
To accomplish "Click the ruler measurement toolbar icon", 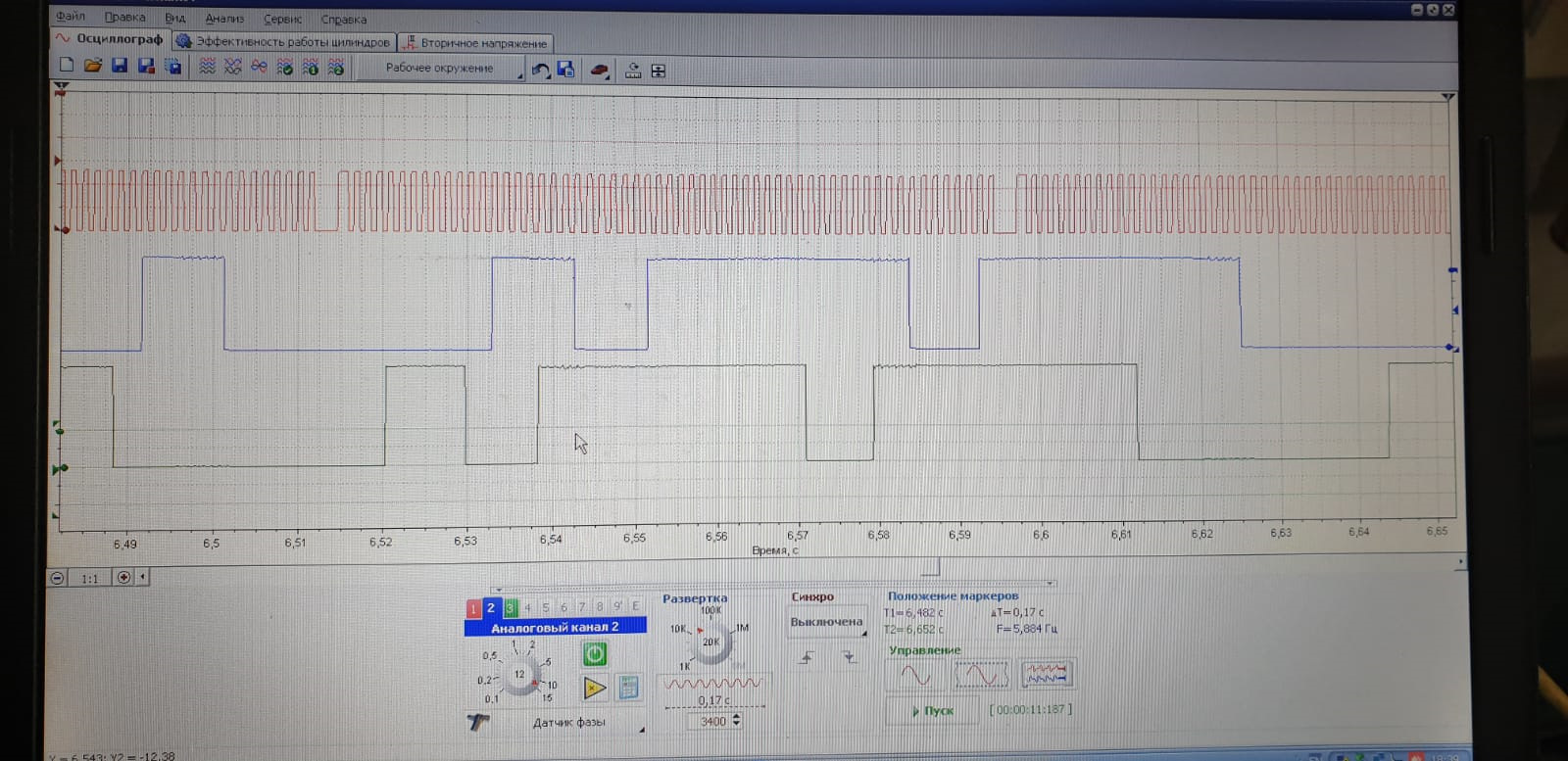I will click(633, 71).
